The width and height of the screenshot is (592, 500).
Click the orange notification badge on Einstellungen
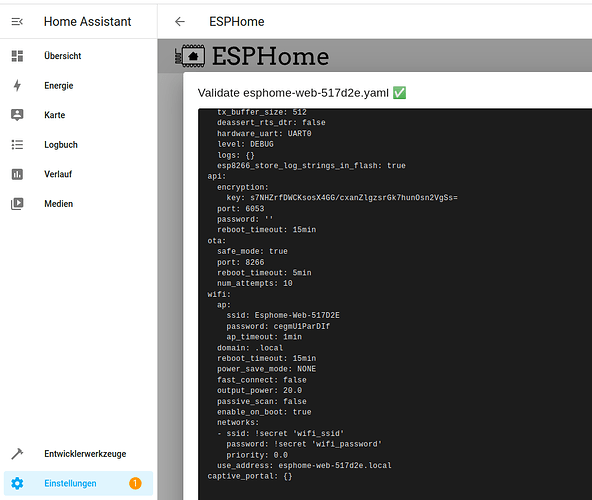[x=135, y=483]
